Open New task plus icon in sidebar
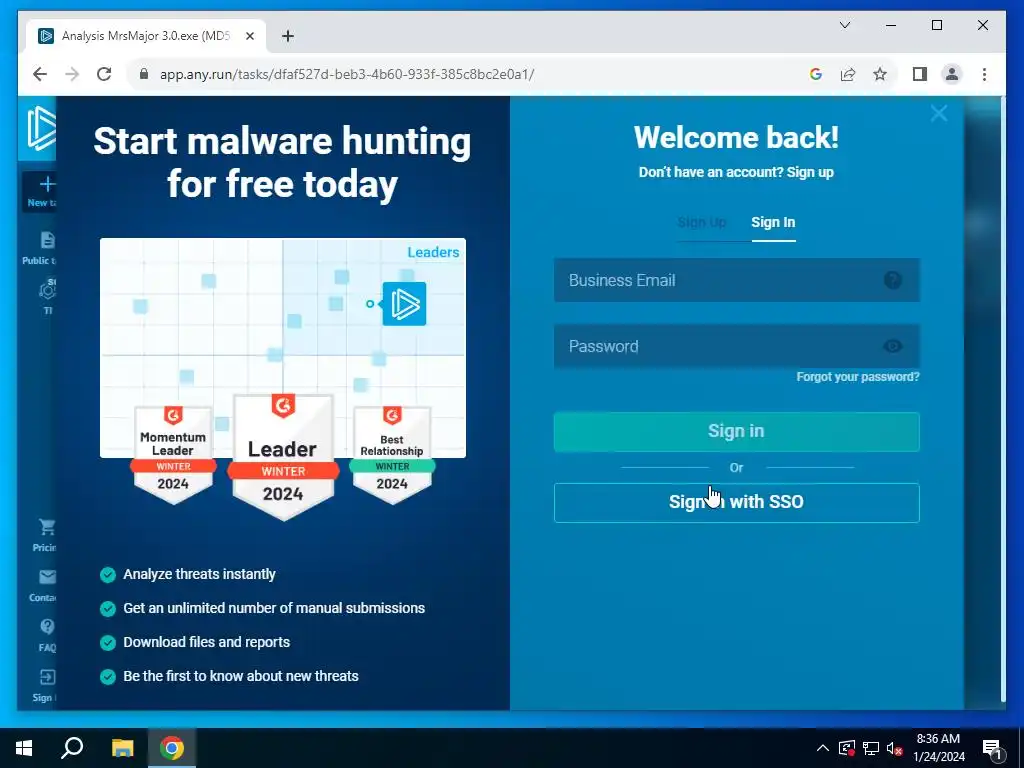 pos(47,184)
